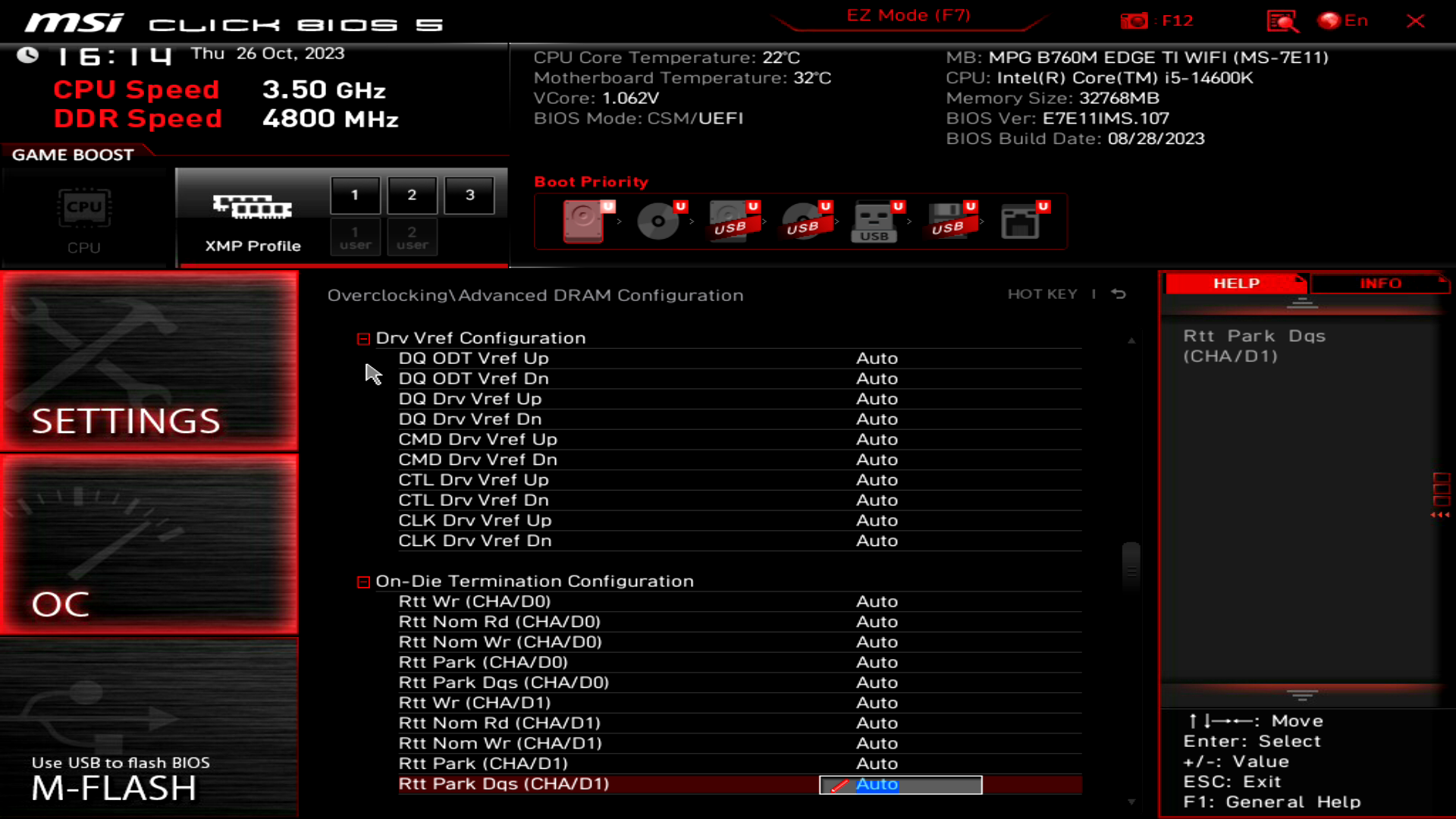Image resolution: width=1456 pixels, height=819 pixels.
Task: Enable XMP Profile 3
Action: click(469, 195)
